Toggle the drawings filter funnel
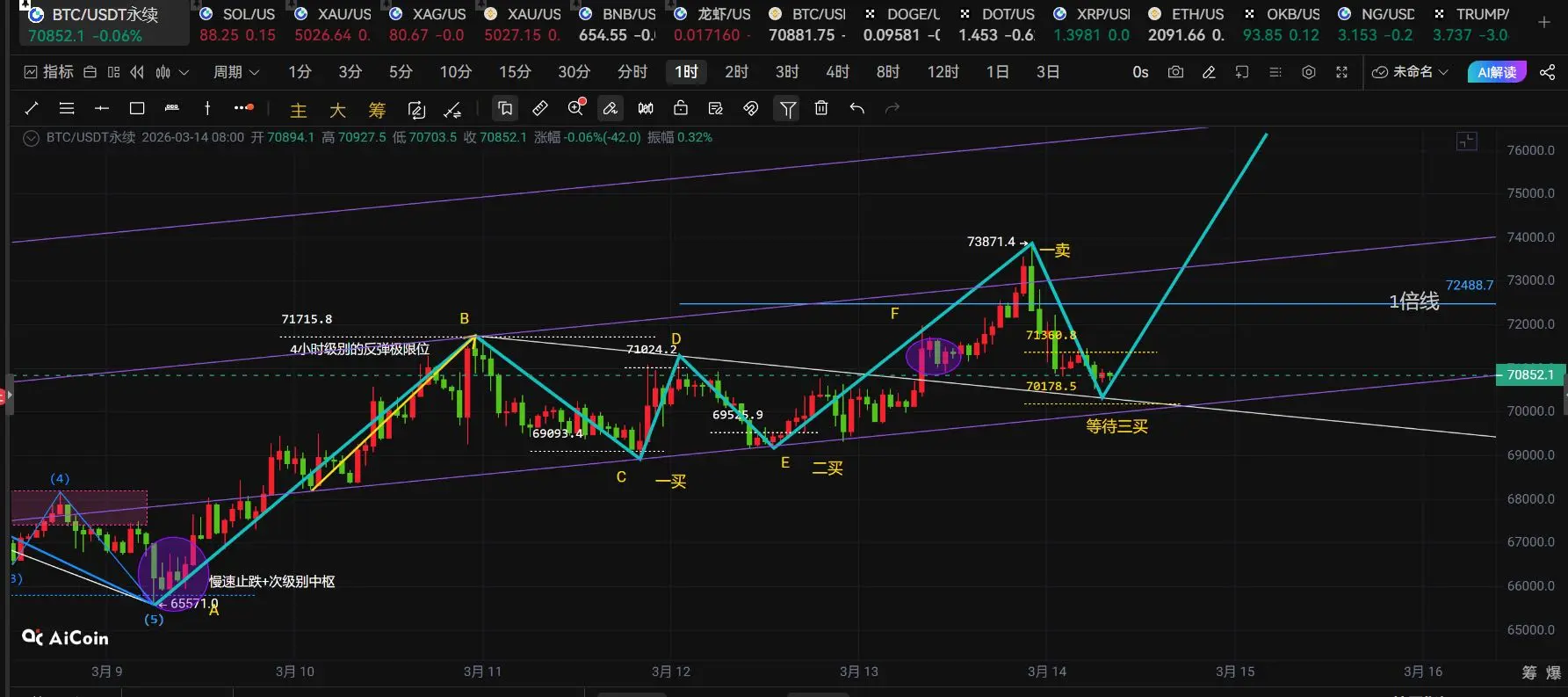 787,108
